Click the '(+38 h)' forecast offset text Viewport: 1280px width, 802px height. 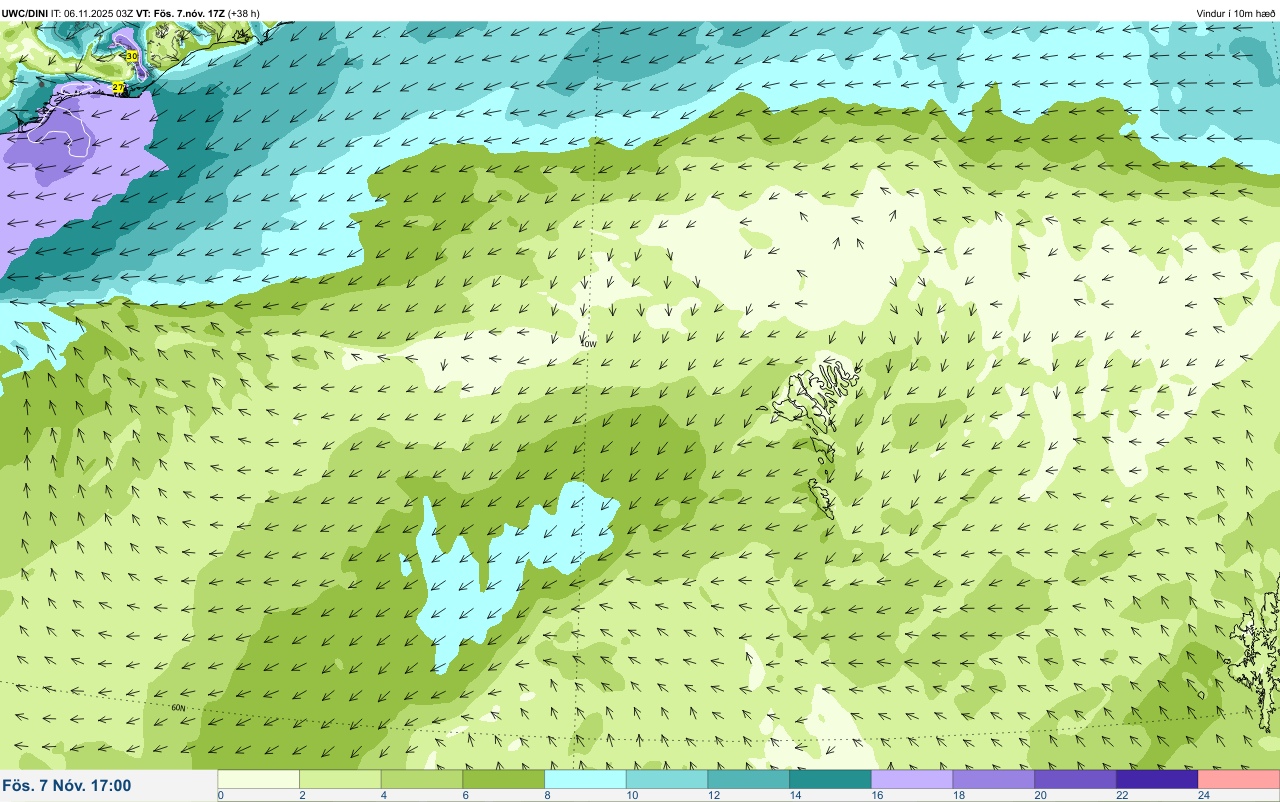click(244, 13)
